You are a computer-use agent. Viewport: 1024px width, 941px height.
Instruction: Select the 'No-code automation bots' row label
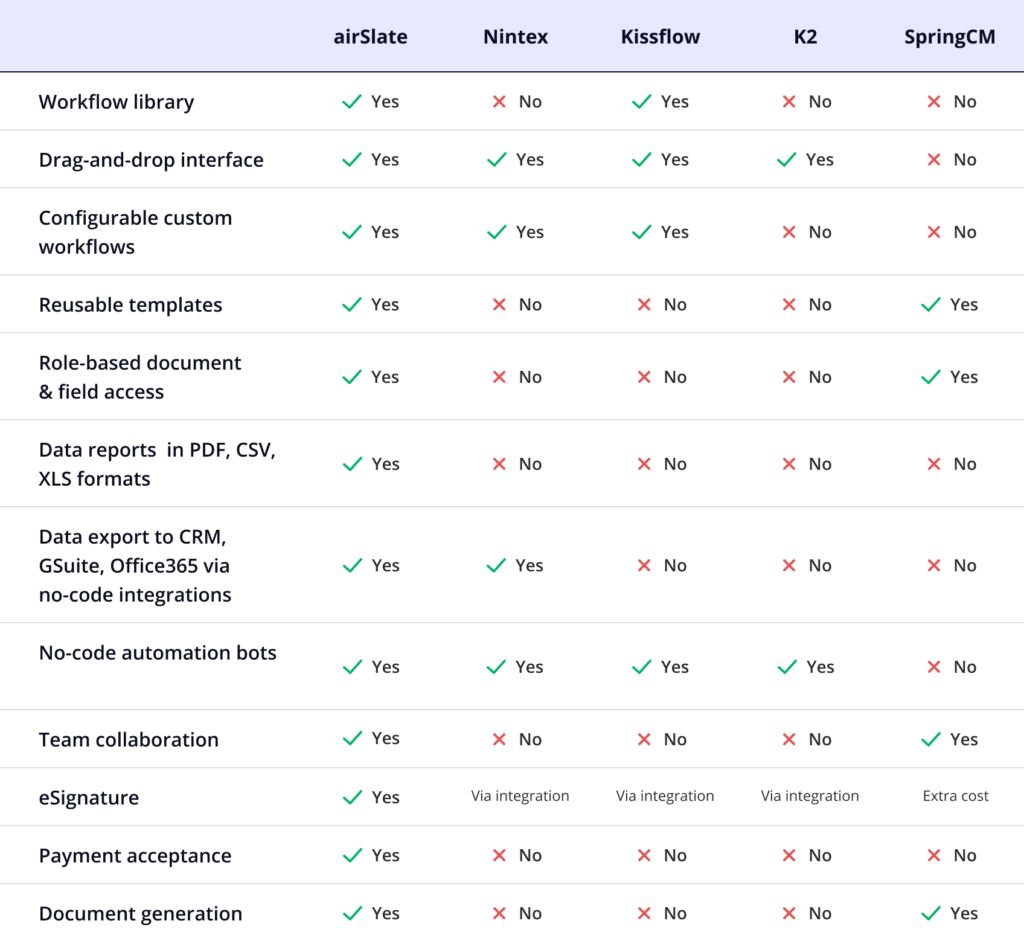157,653
